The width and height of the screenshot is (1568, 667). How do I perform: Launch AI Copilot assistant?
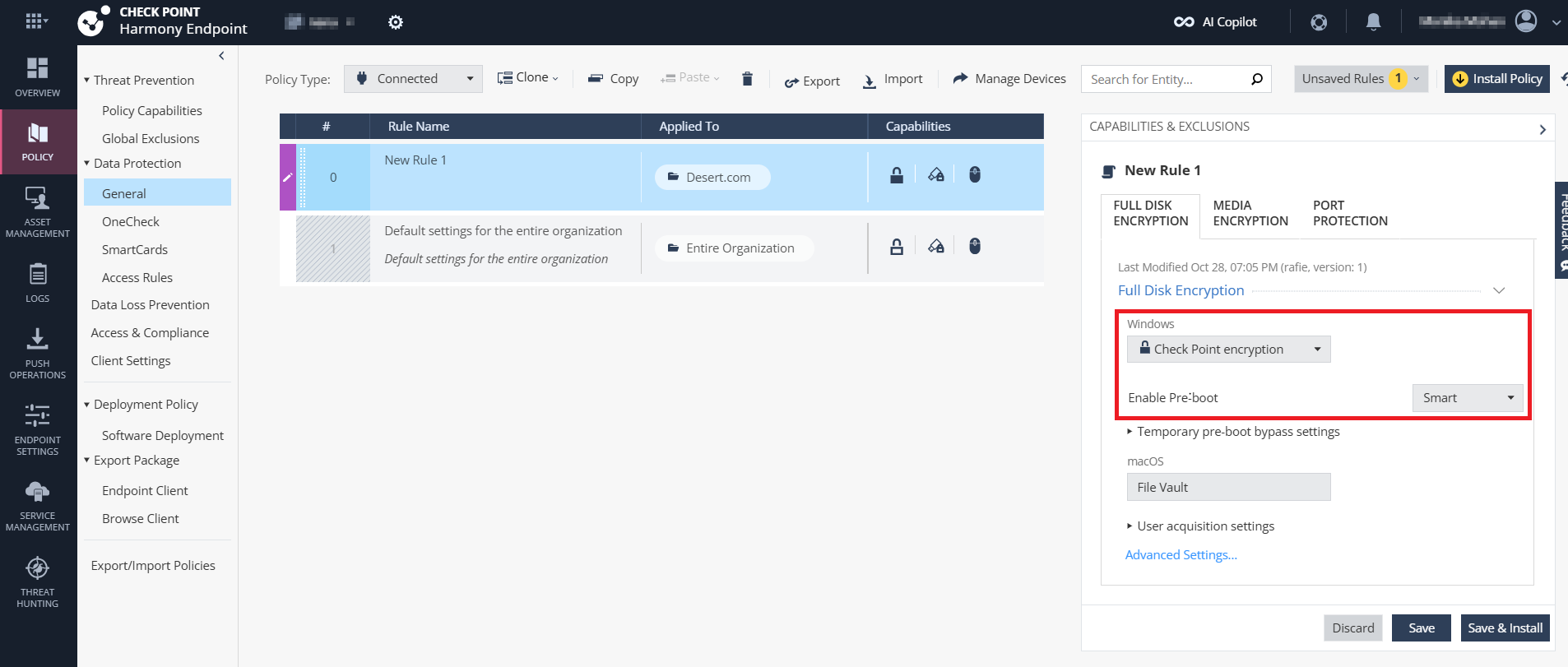pyautogui.click(x=1215, y=22)
